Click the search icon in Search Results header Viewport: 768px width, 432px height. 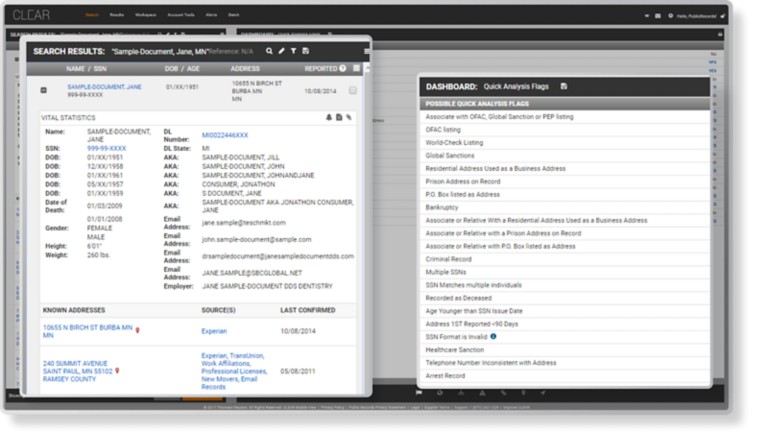(269, 51)
